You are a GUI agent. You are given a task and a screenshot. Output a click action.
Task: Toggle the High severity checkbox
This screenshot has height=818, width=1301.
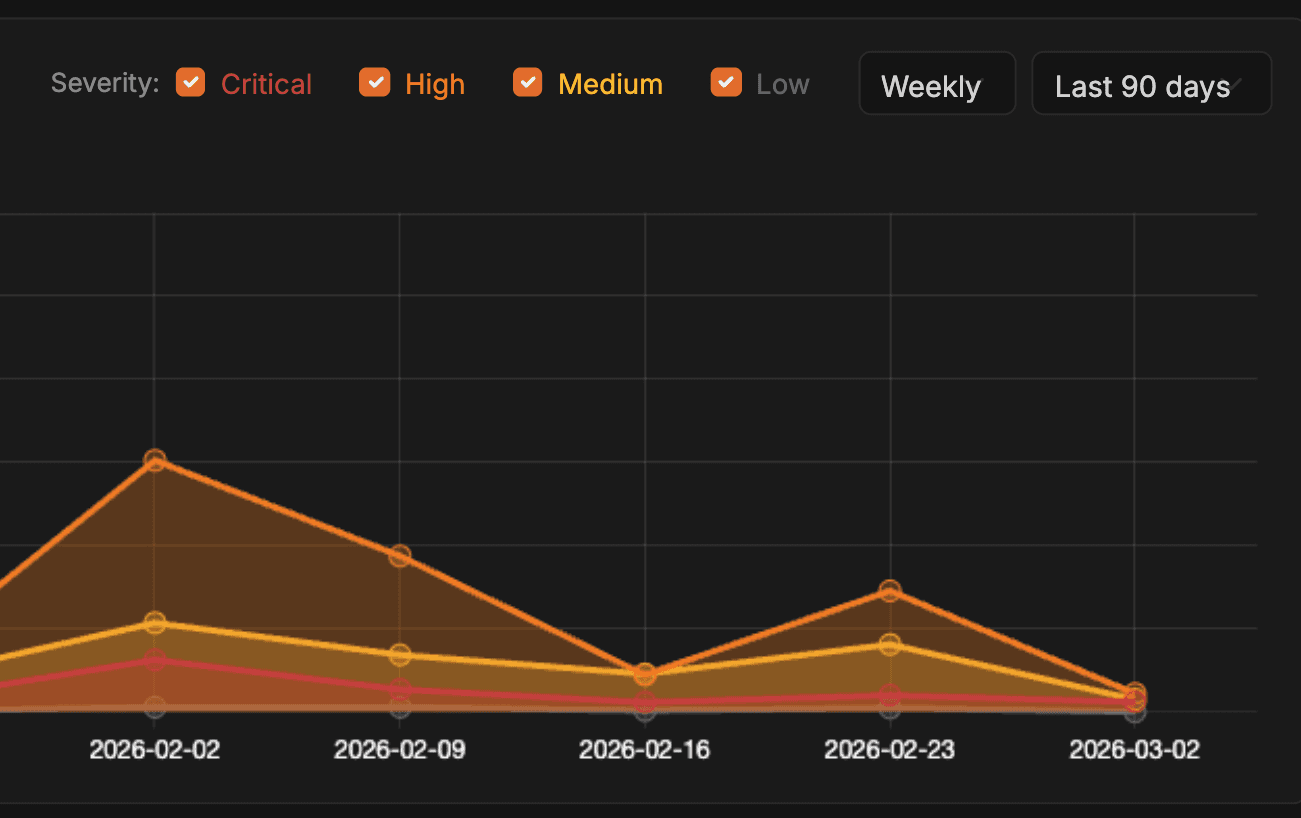tap(374, 82)
